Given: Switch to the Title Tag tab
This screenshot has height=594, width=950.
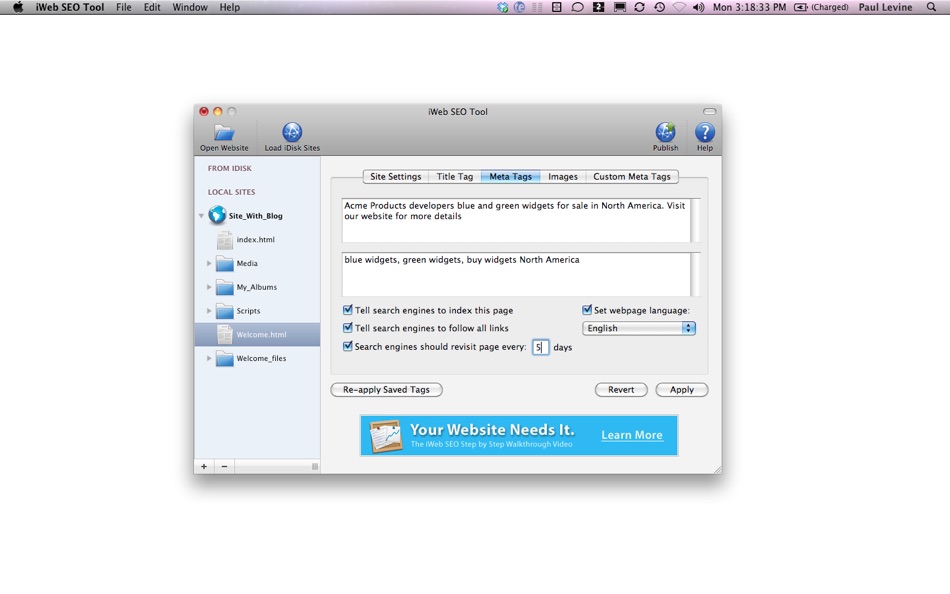Looking at the screenshot, I should [455, 176].
